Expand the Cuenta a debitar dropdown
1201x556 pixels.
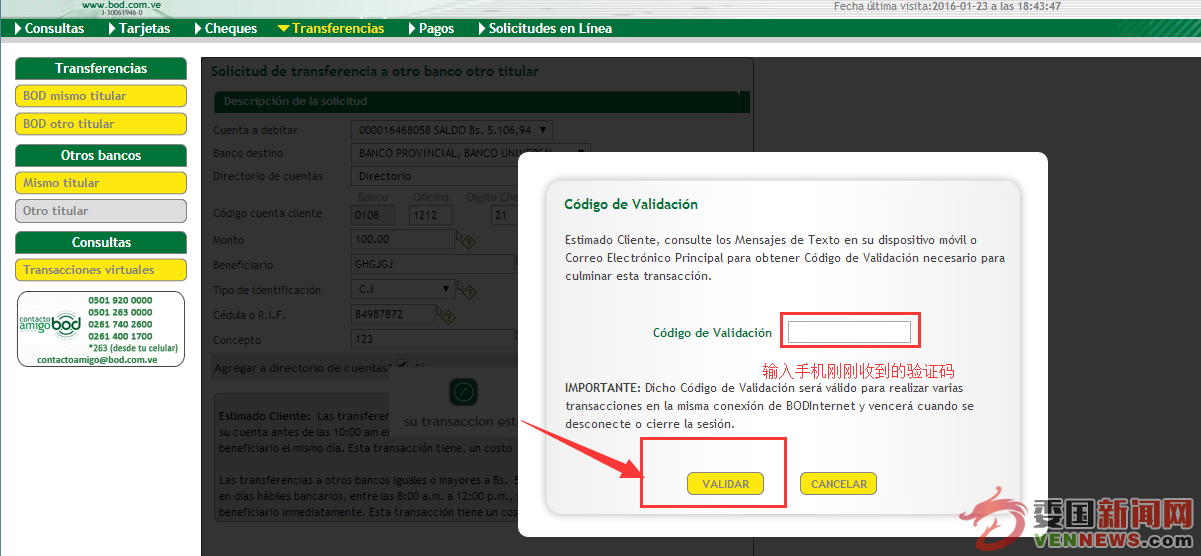pyautogui.click(x=452, y=130)
